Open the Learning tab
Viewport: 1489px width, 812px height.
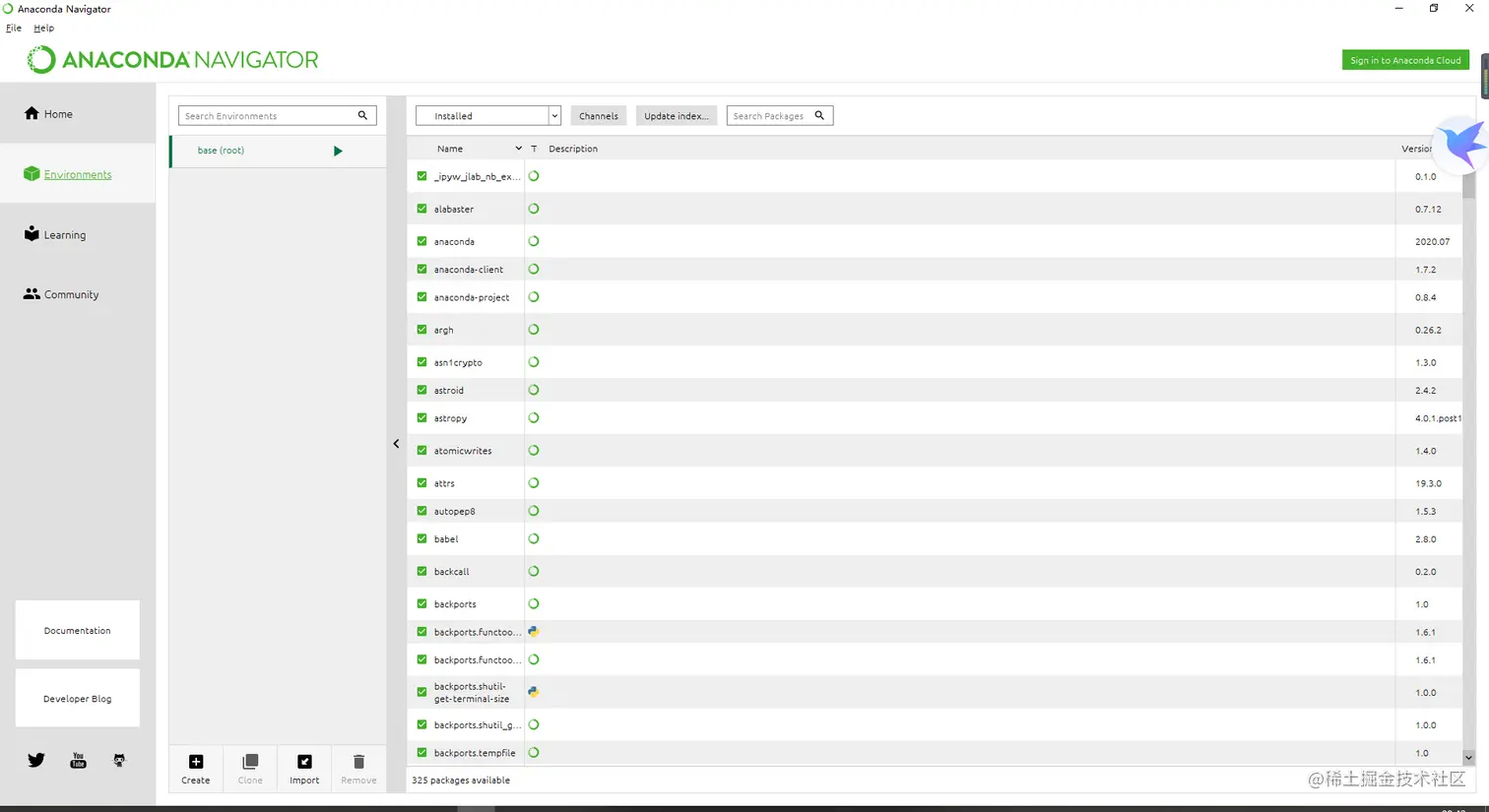pos(78,234)
